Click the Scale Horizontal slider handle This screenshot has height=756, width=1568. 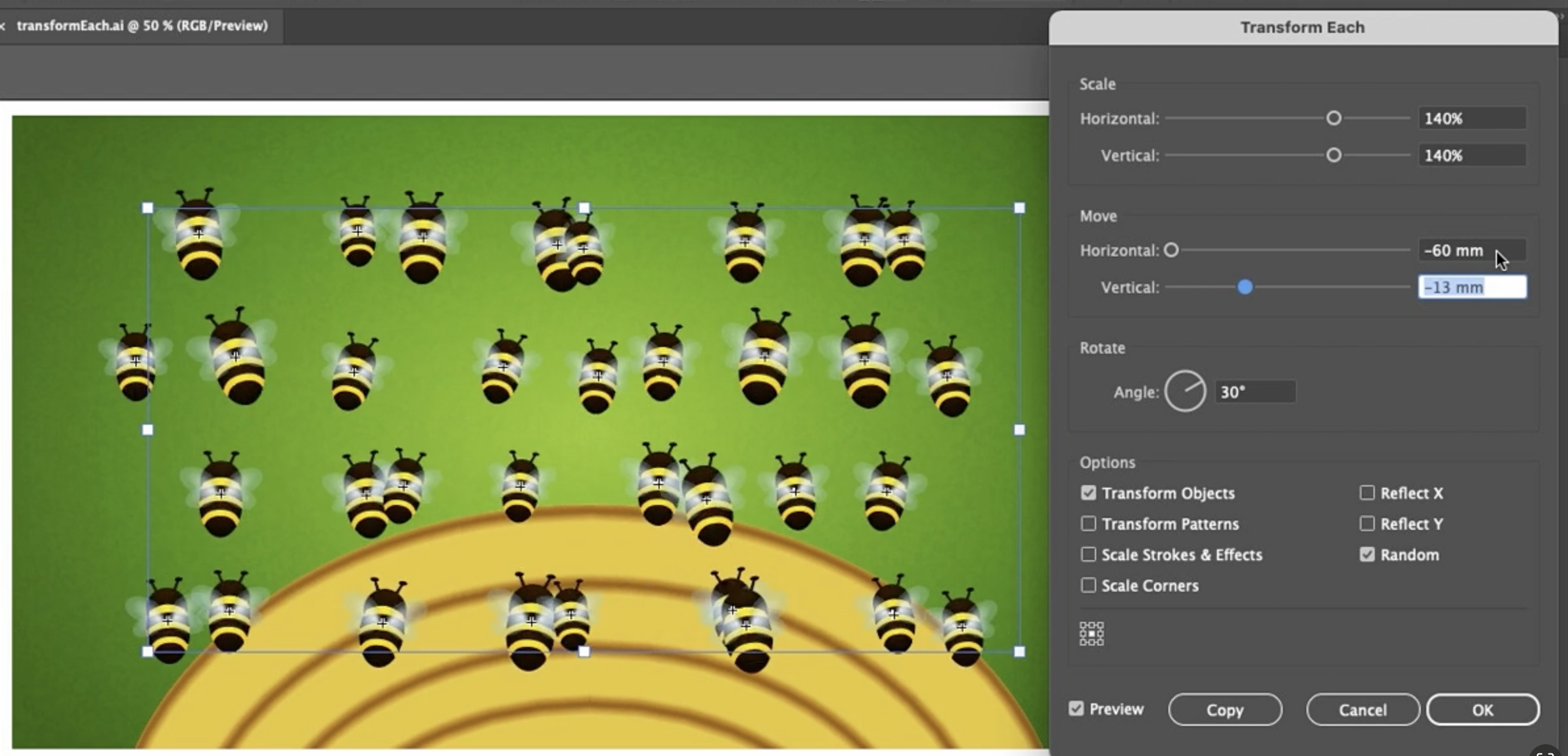[1333, 118]
